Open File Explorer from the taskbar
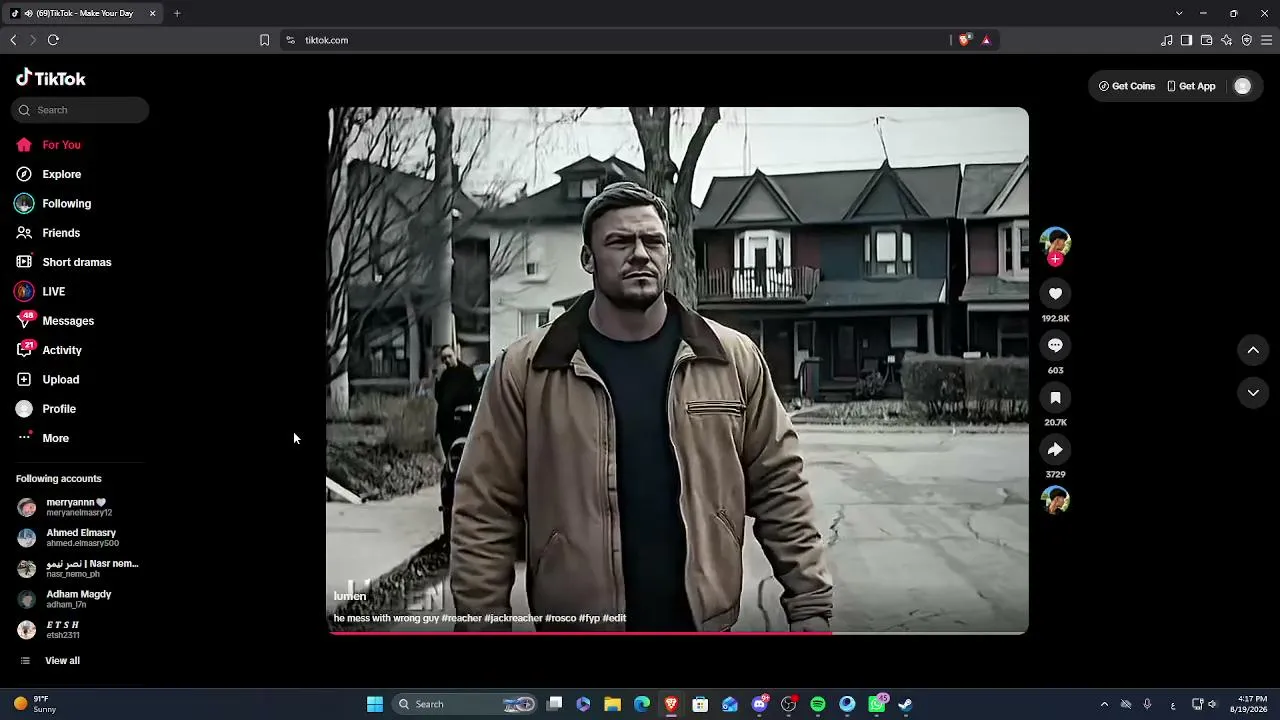1280x720 pixels. click(x=612, y=704)
